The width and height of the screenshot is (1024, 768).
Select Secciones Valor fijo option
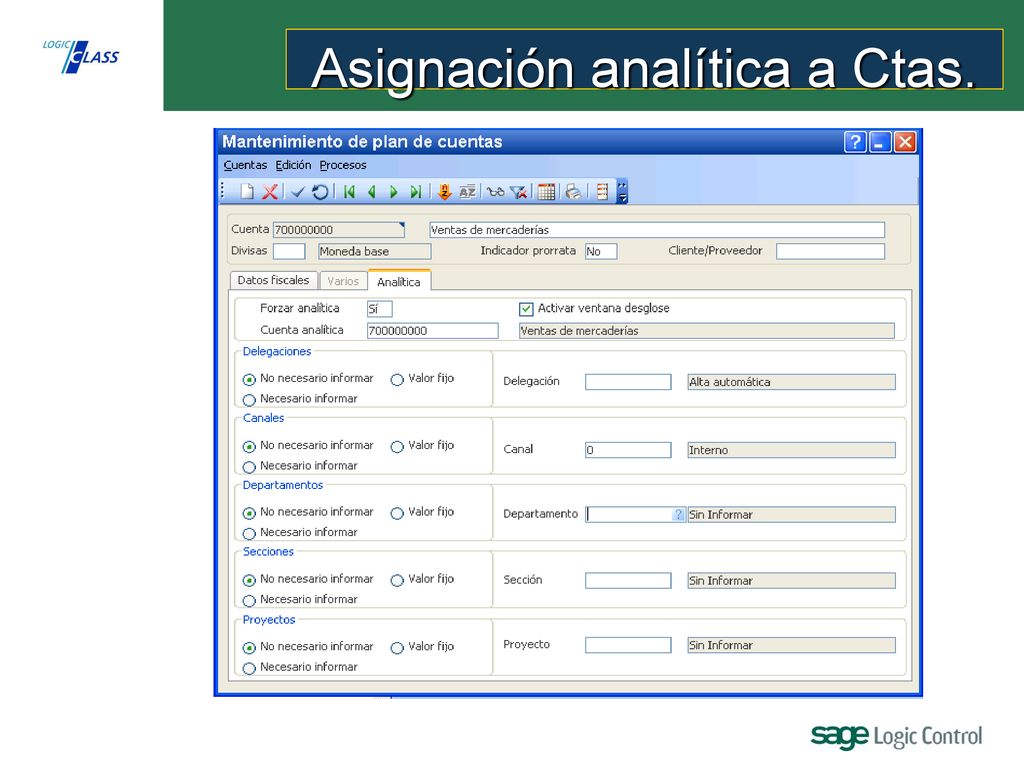tap(397, 580)
